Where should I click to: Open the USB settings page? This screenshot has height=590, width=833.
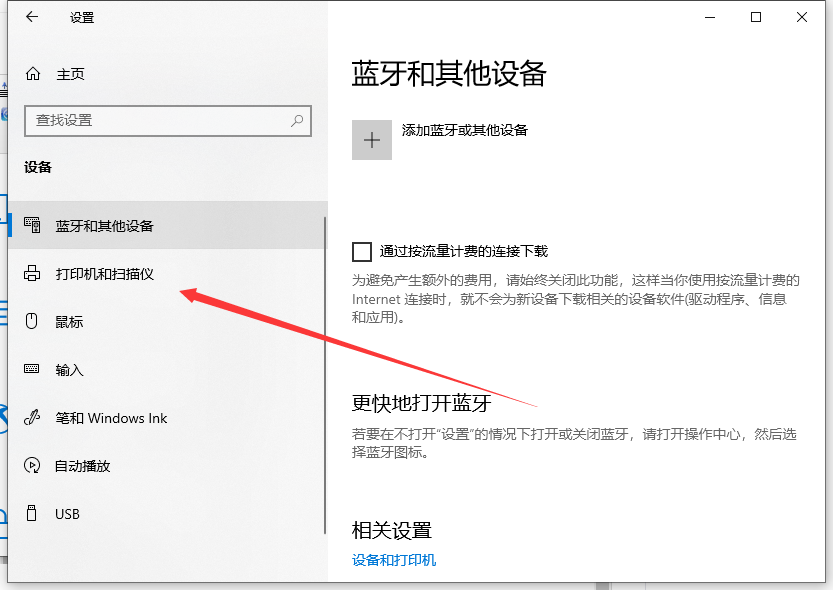pos(66,514)
